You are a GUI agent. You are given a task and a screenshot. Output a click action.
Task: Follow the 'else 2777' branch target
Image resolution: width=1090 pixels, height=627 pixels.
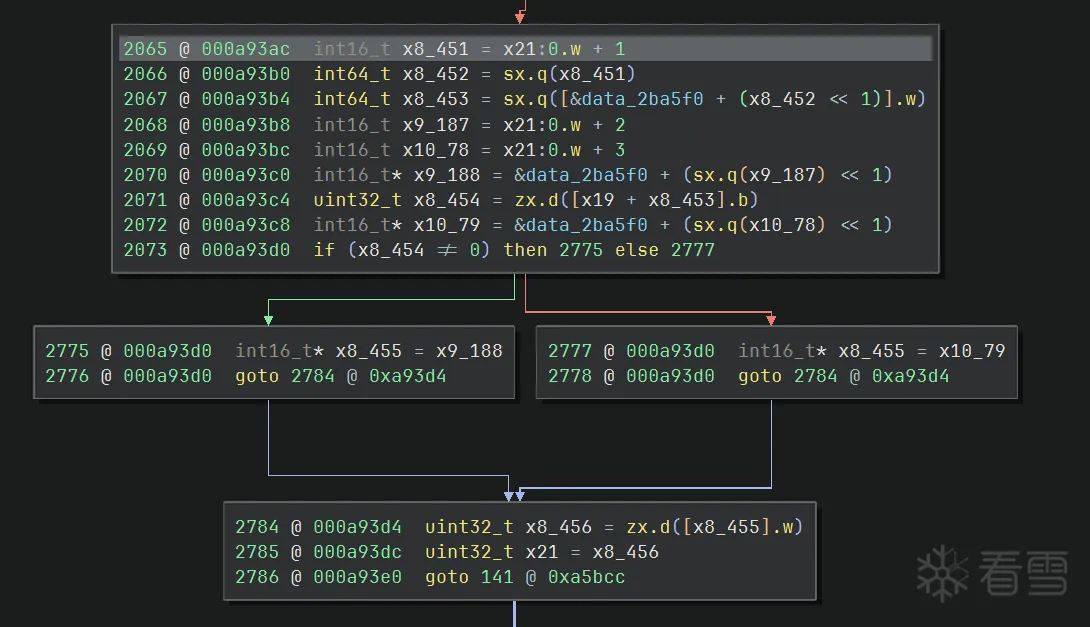point(693,250)
